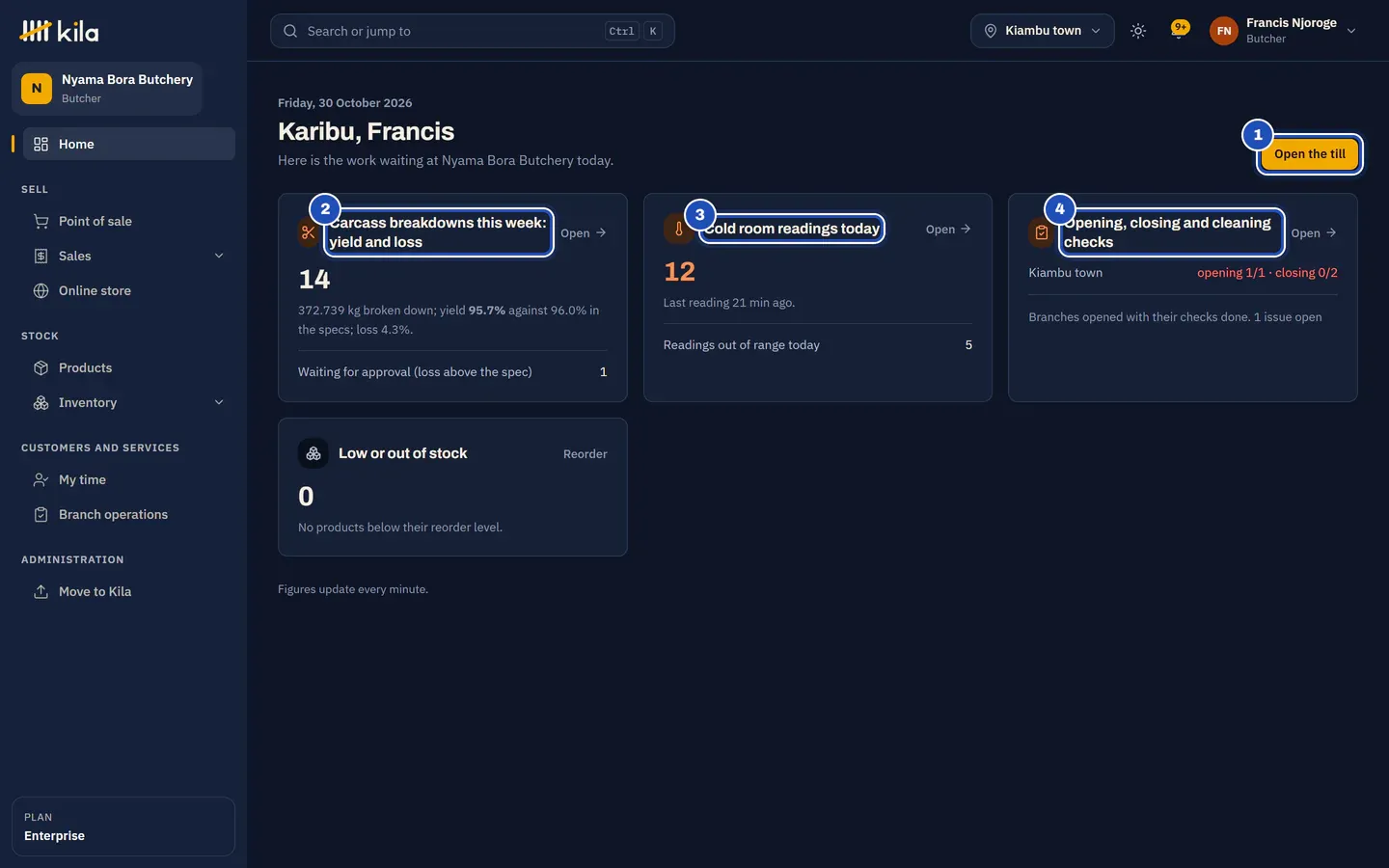Go to Point of sale
Screen dimensions: 1389x868
point(129,221)
